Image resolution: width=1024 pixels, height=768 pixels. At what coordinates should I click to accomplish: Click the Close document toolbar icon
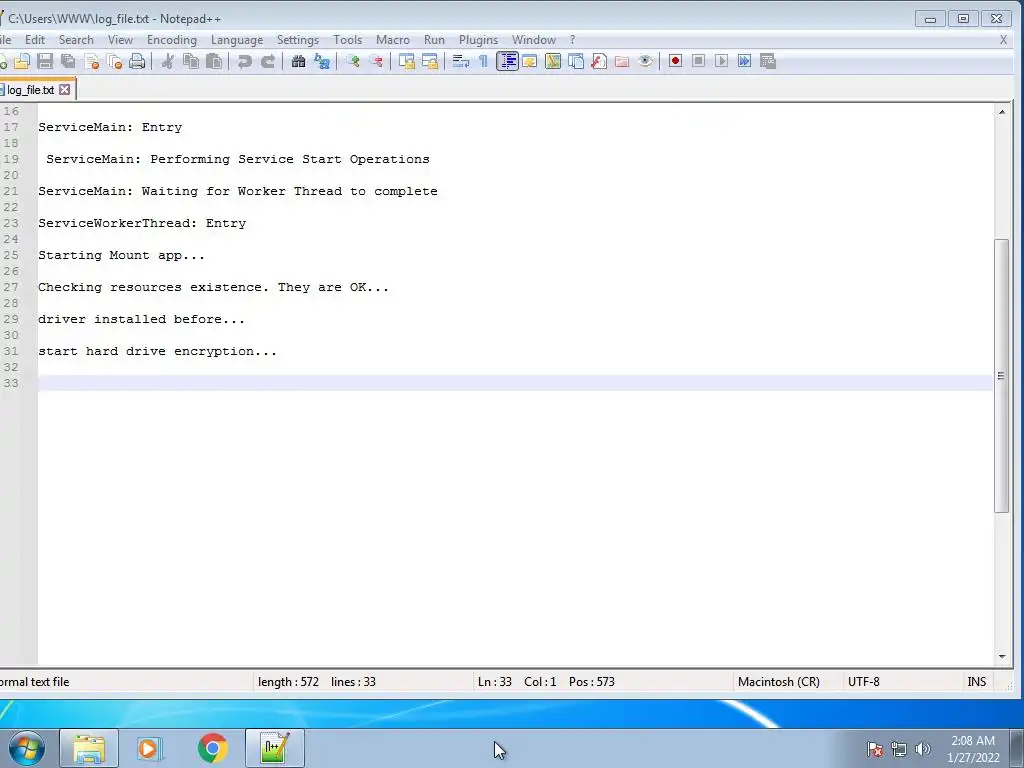[91, 61]
